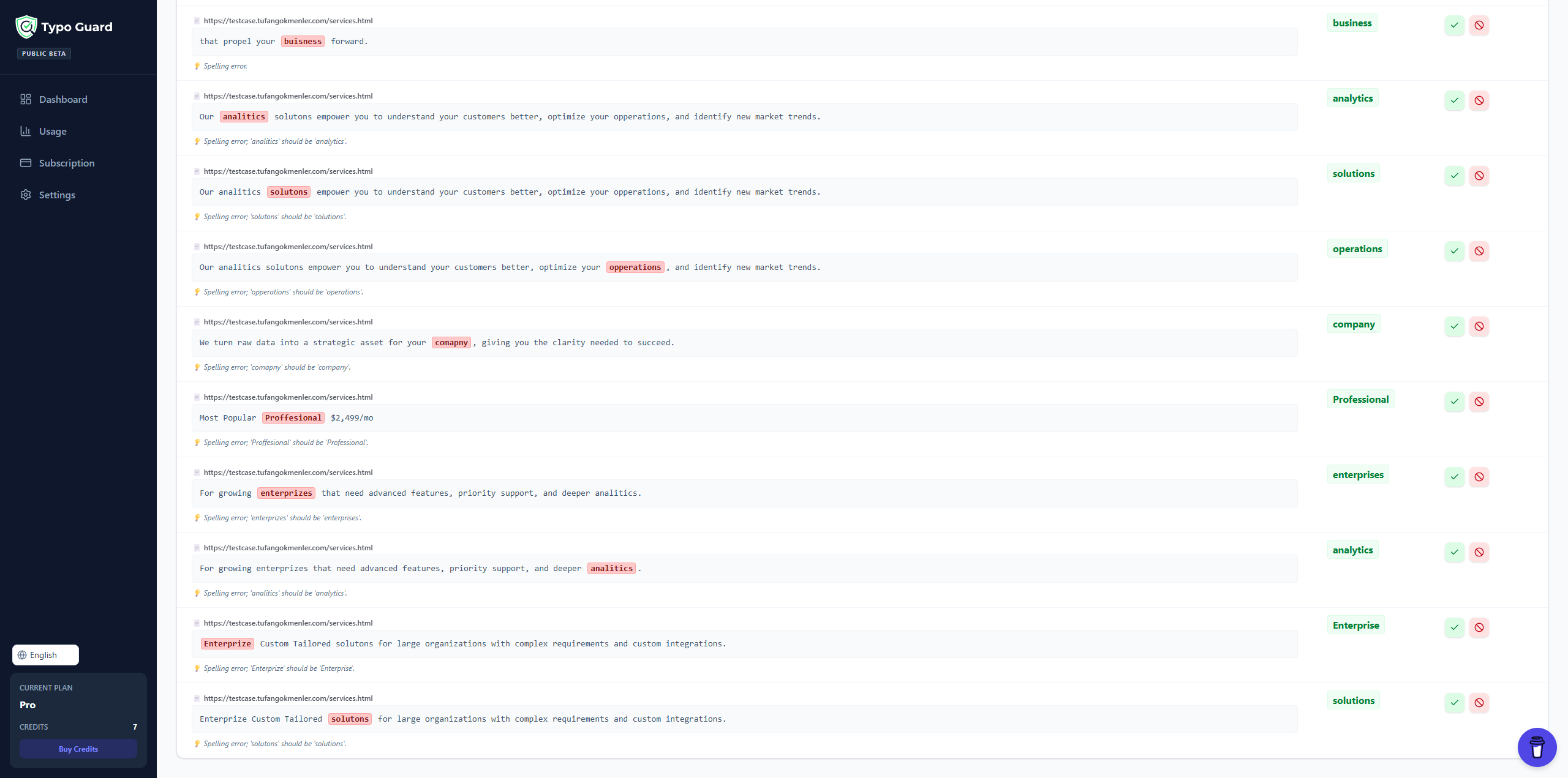1568x778 pixels.
Task: Click the Buy Credits button
Action: click(78, 749)
